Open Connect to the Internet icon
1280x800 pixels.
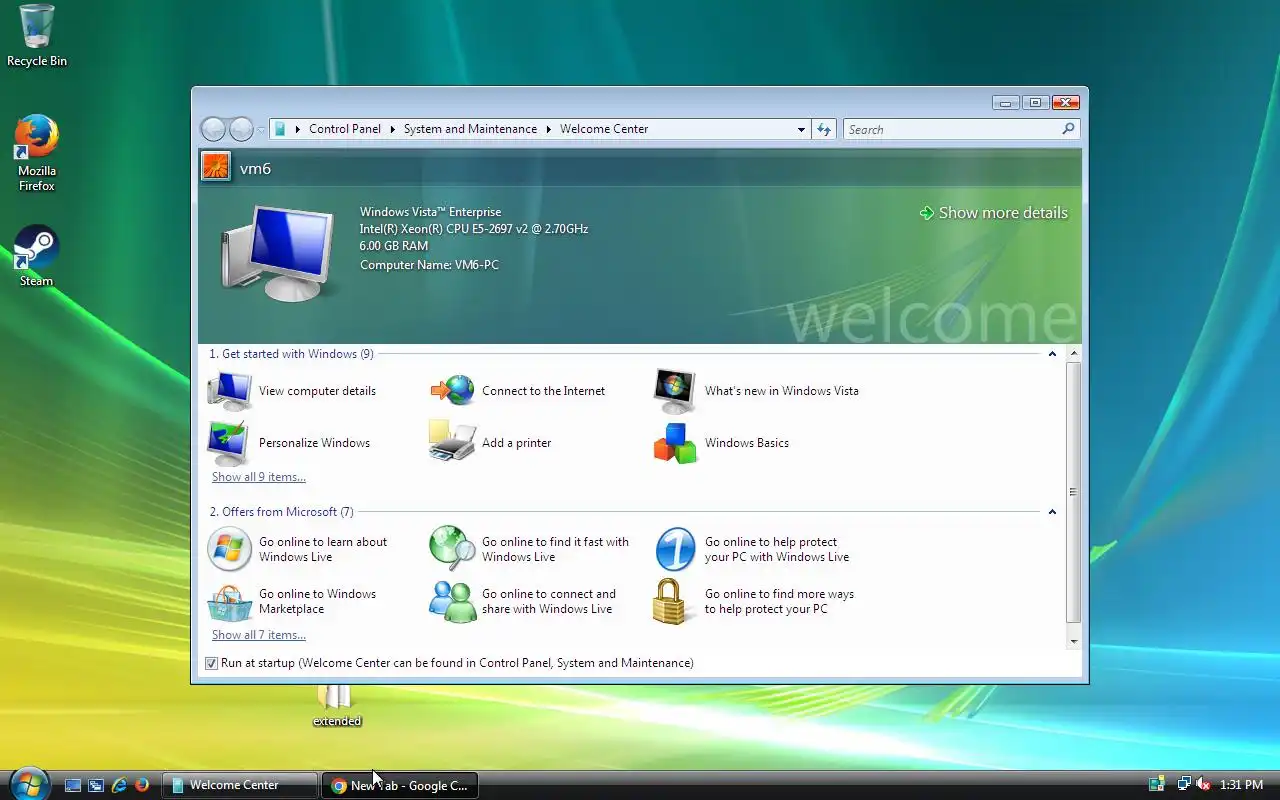click(x=453, y=390)
